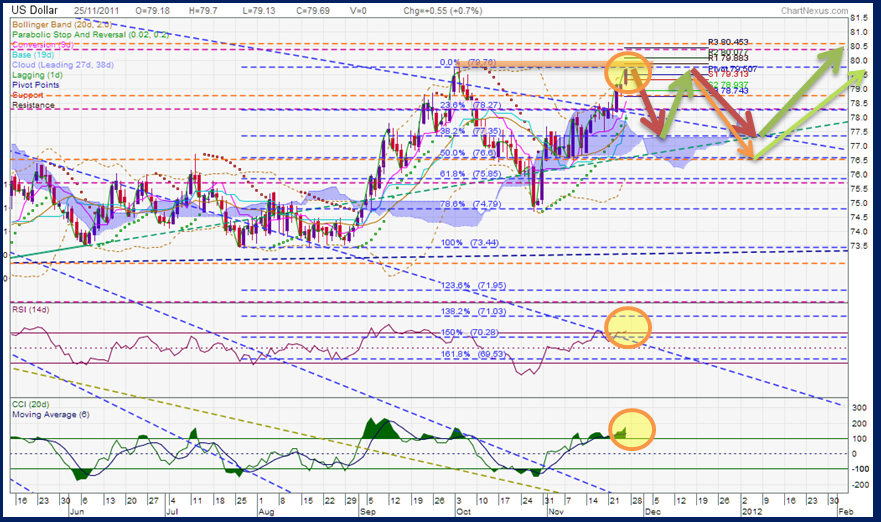The image size is (881, 522).
Task: Select the 25/11/2011 date label
Action: (x=99, y=11)
